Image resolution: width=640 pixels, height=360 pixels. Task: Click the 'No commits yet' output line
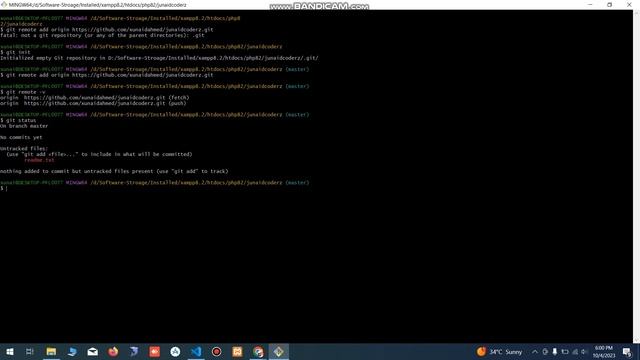[21, 138]
